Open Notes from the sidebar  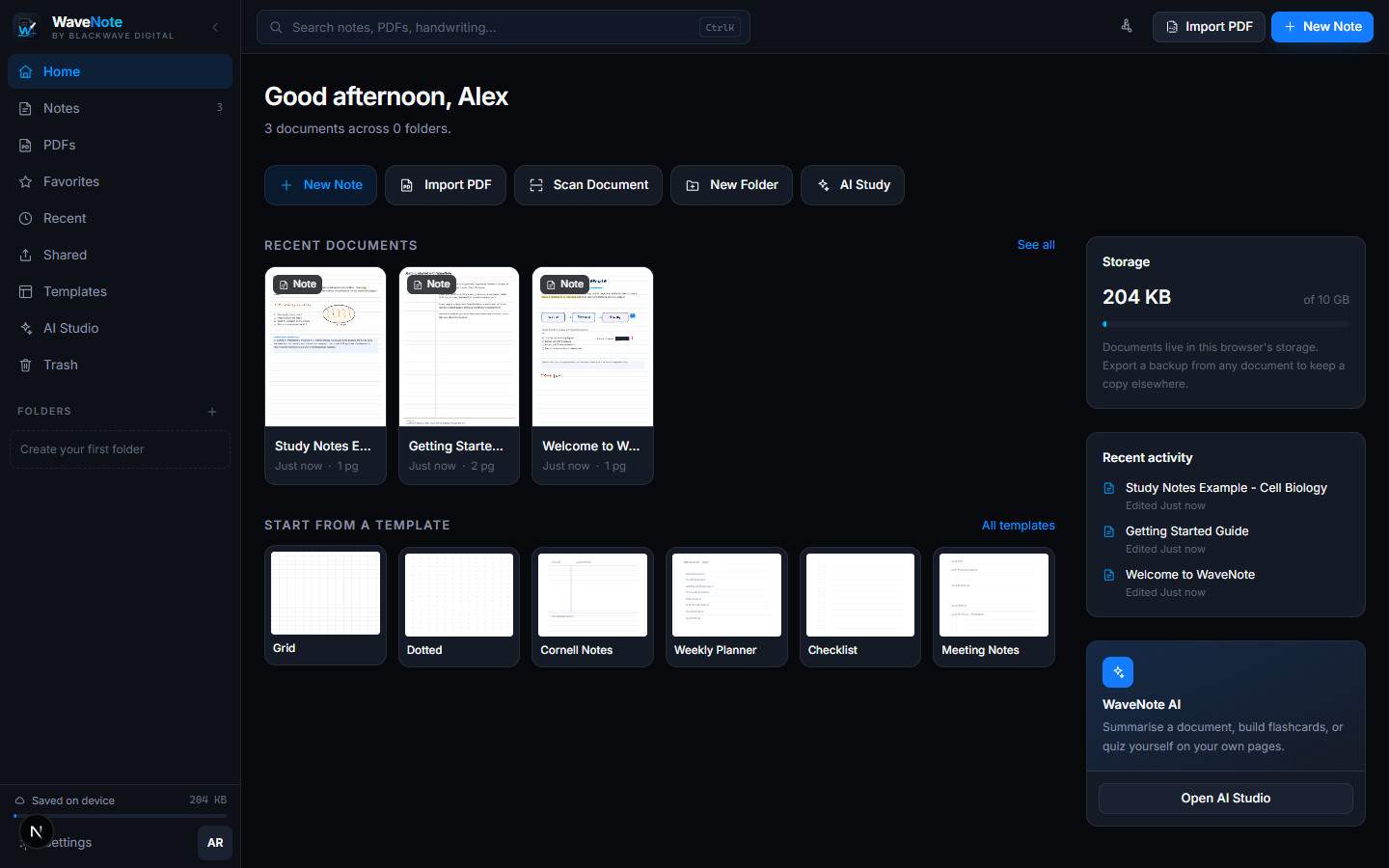tap(120, 108)
